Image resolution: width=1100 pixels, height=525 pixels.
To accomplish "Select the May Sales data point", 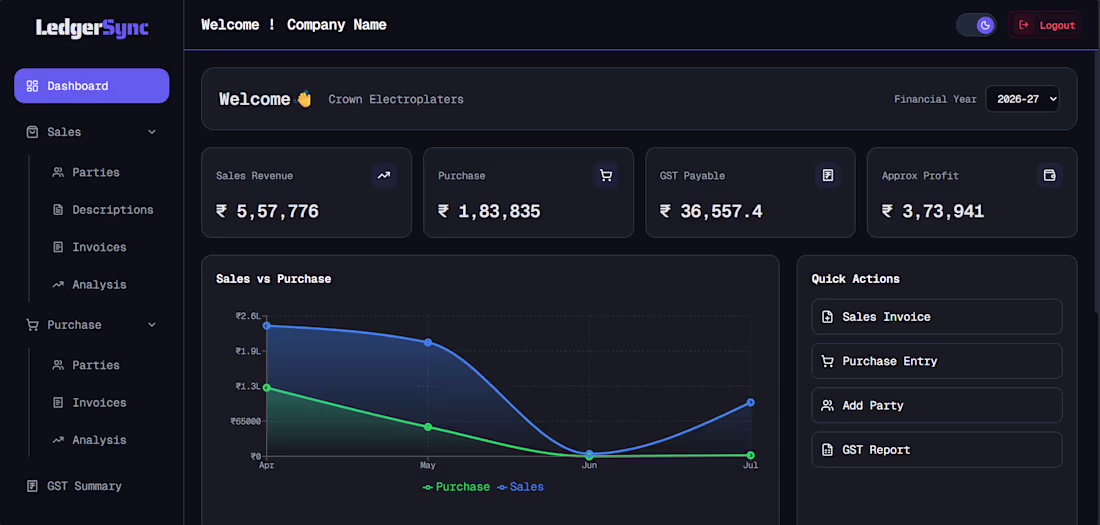I will [x=428, y=343].
